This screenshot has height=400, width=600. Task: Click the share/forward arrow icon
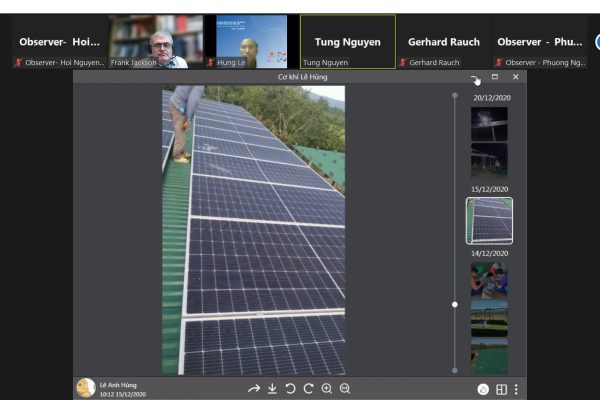tap(254, 388)
